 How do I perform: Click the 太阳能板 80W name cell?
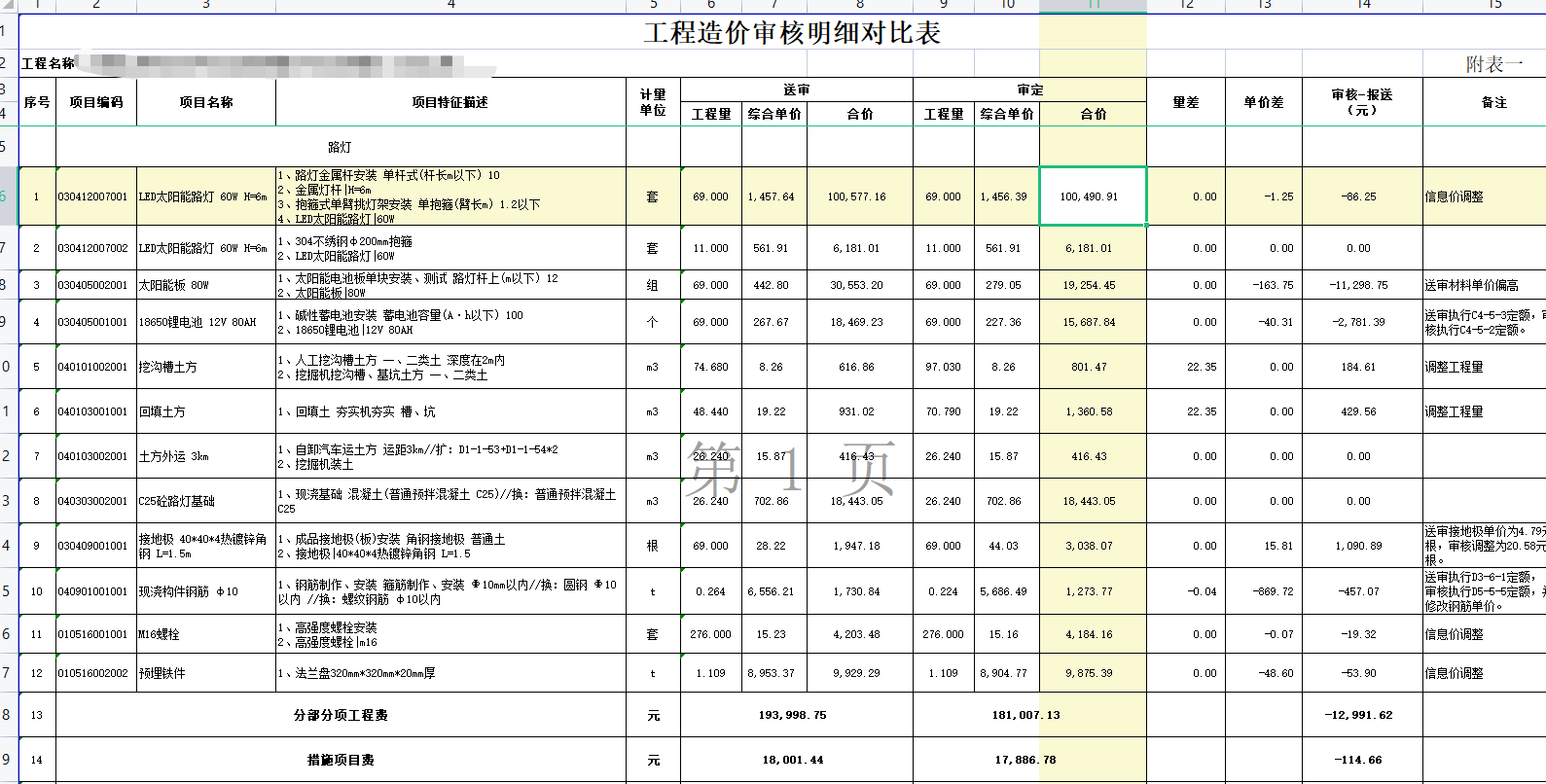tap(206, 285)
